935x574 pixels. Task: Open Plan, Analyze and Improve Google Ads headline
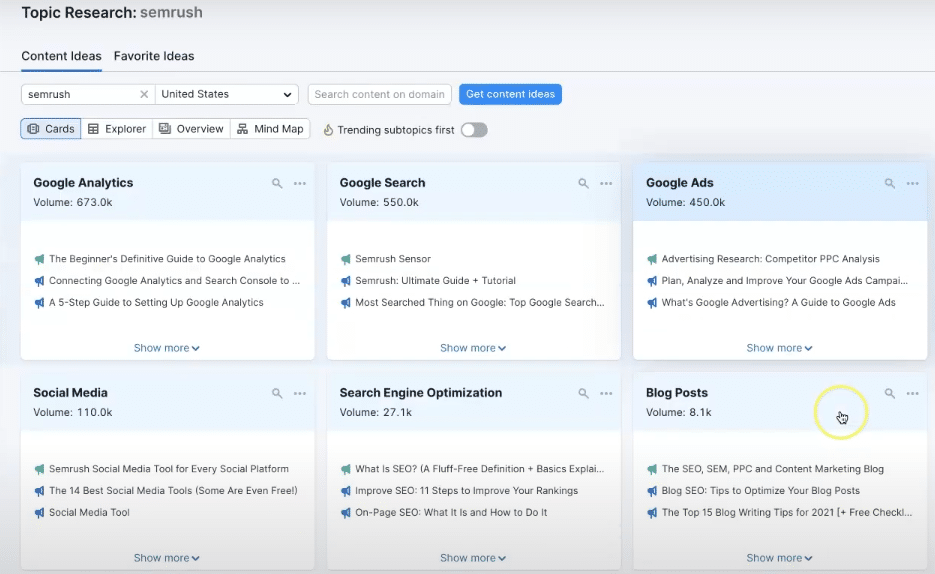pos(785,281)
